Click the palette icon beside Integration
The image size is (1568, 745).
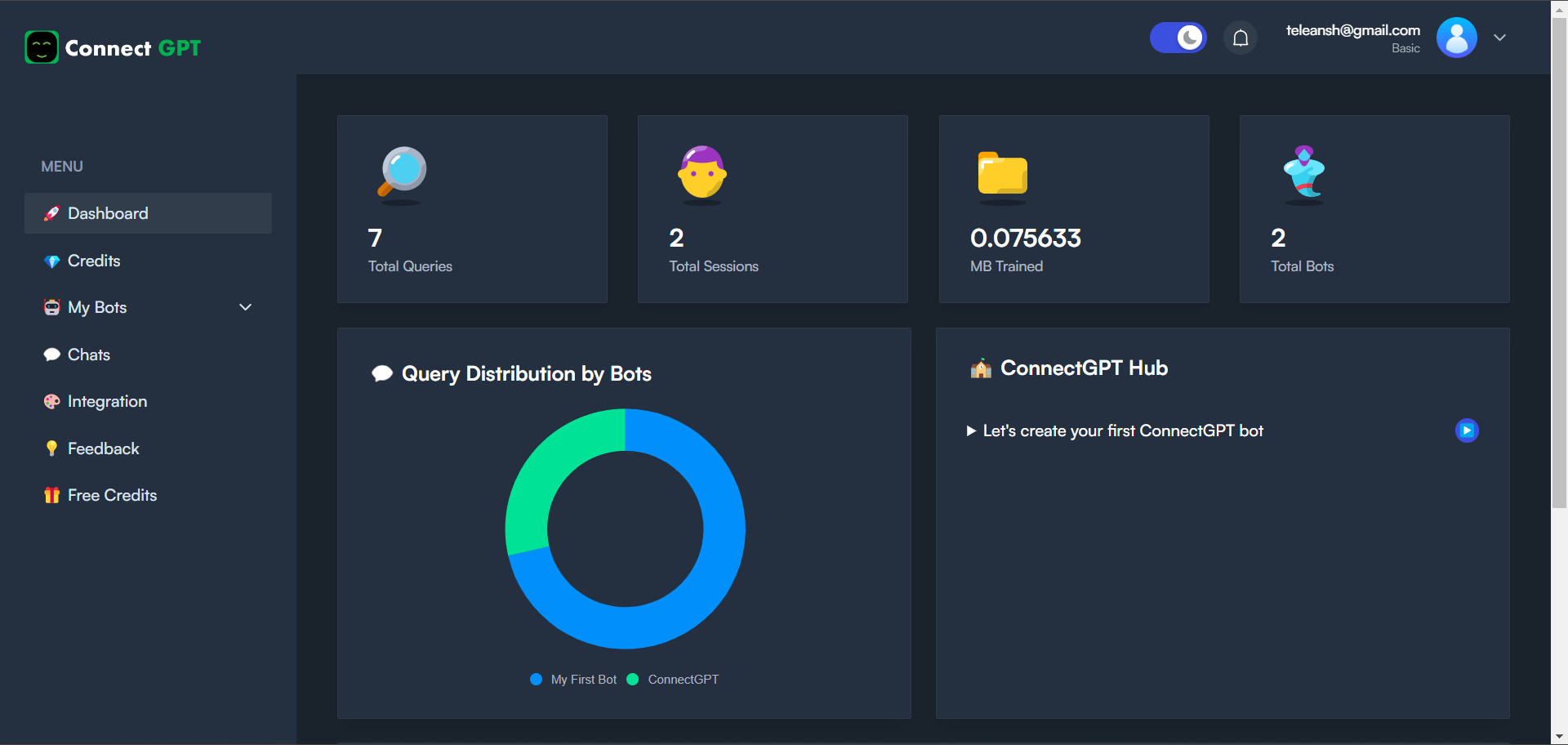[51, 402]
